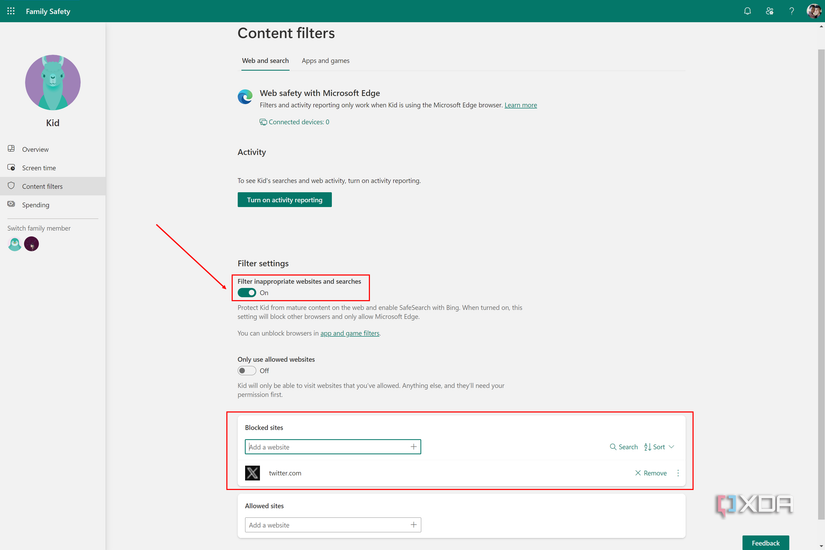Click the X logo beside twitter.com
The height and width of the screenshot is (550, 825).
coord(253,473)
